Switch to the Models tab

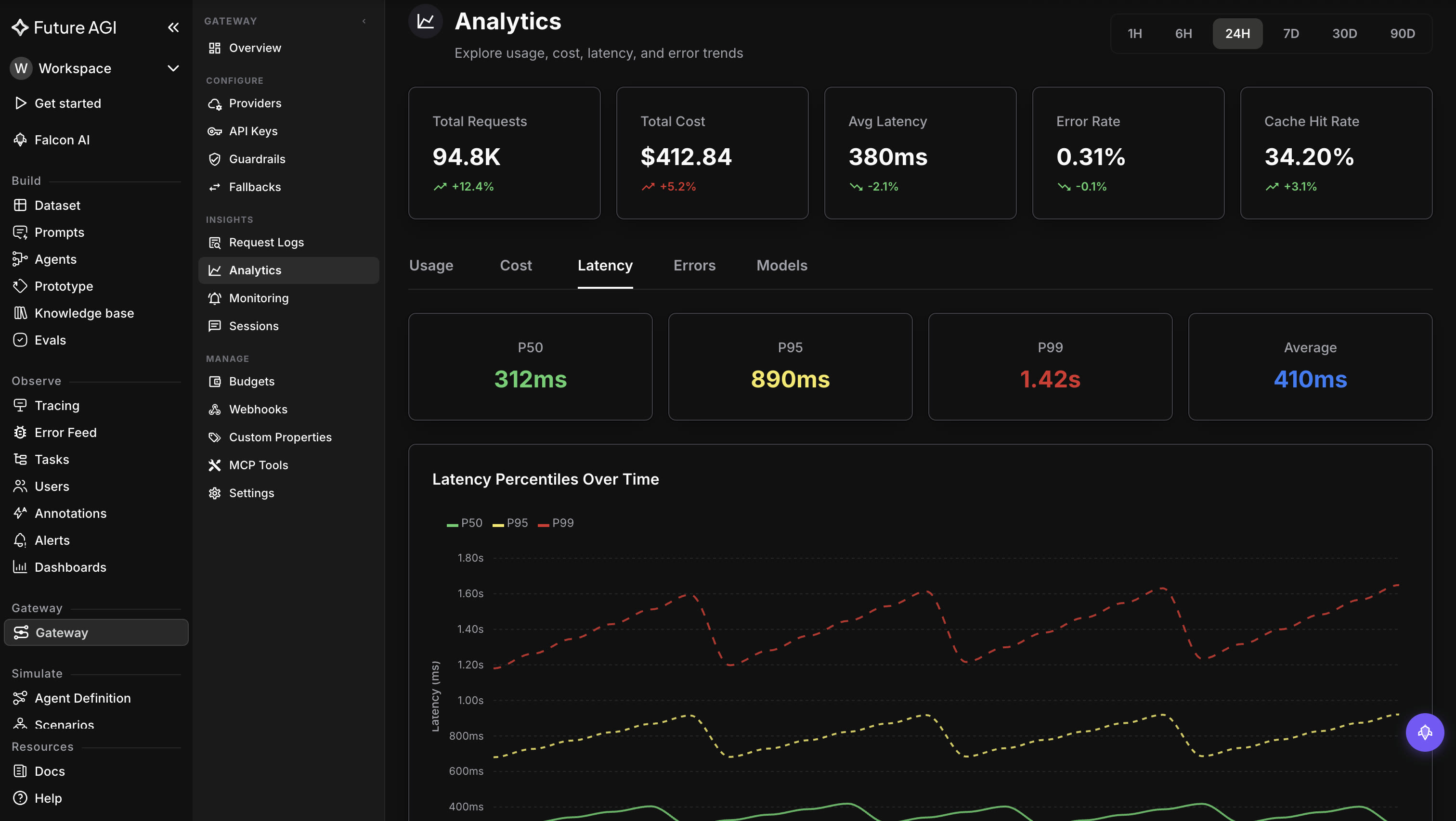[x=782, y=266]
